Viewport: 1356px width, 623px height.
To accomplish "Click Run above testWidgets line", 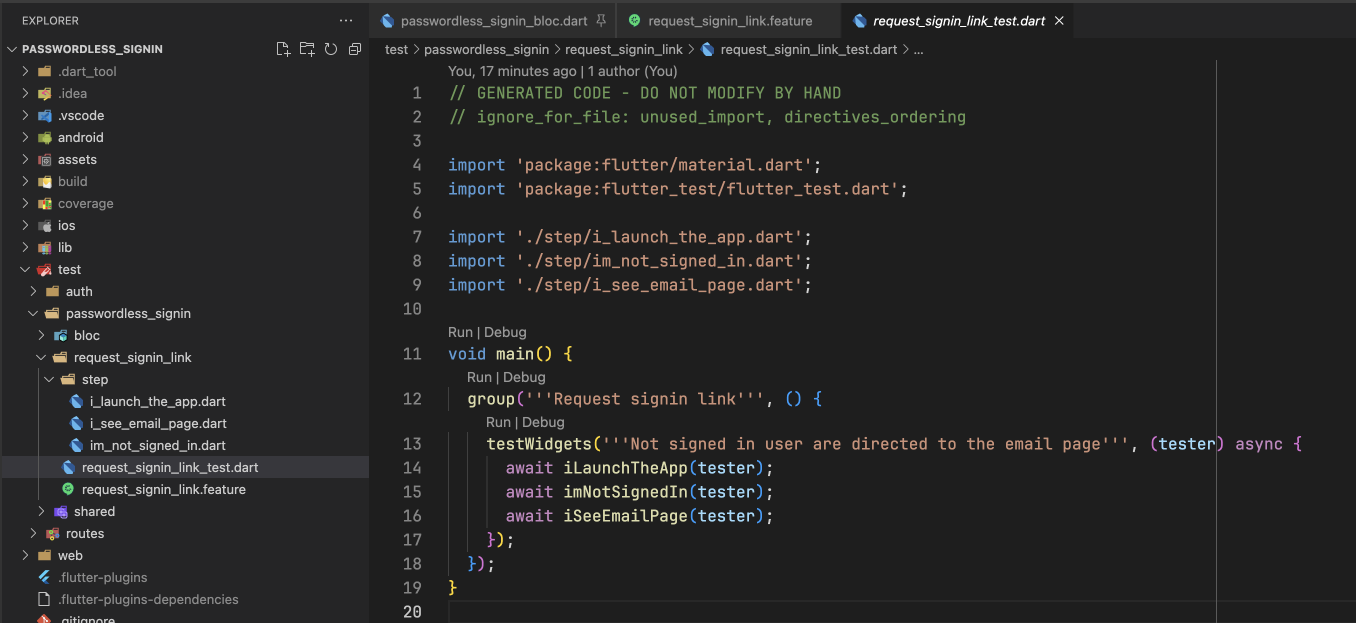I will (498, 422).
